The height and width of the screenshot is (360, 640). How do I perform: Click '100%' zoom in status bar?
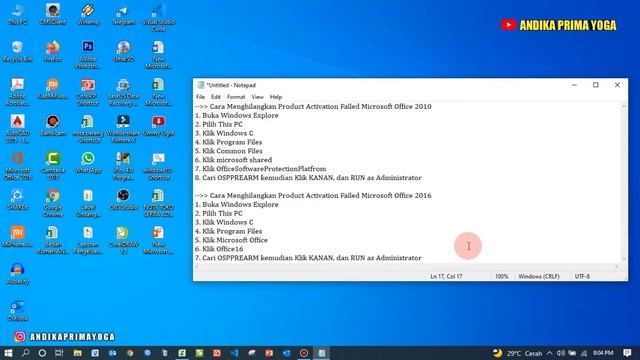(502, 276)
